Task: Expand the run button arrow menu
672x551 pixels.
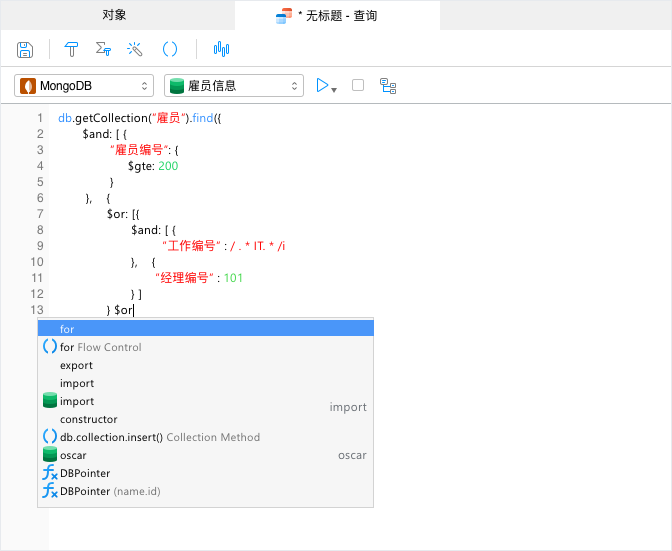Action: coord(334,89)
